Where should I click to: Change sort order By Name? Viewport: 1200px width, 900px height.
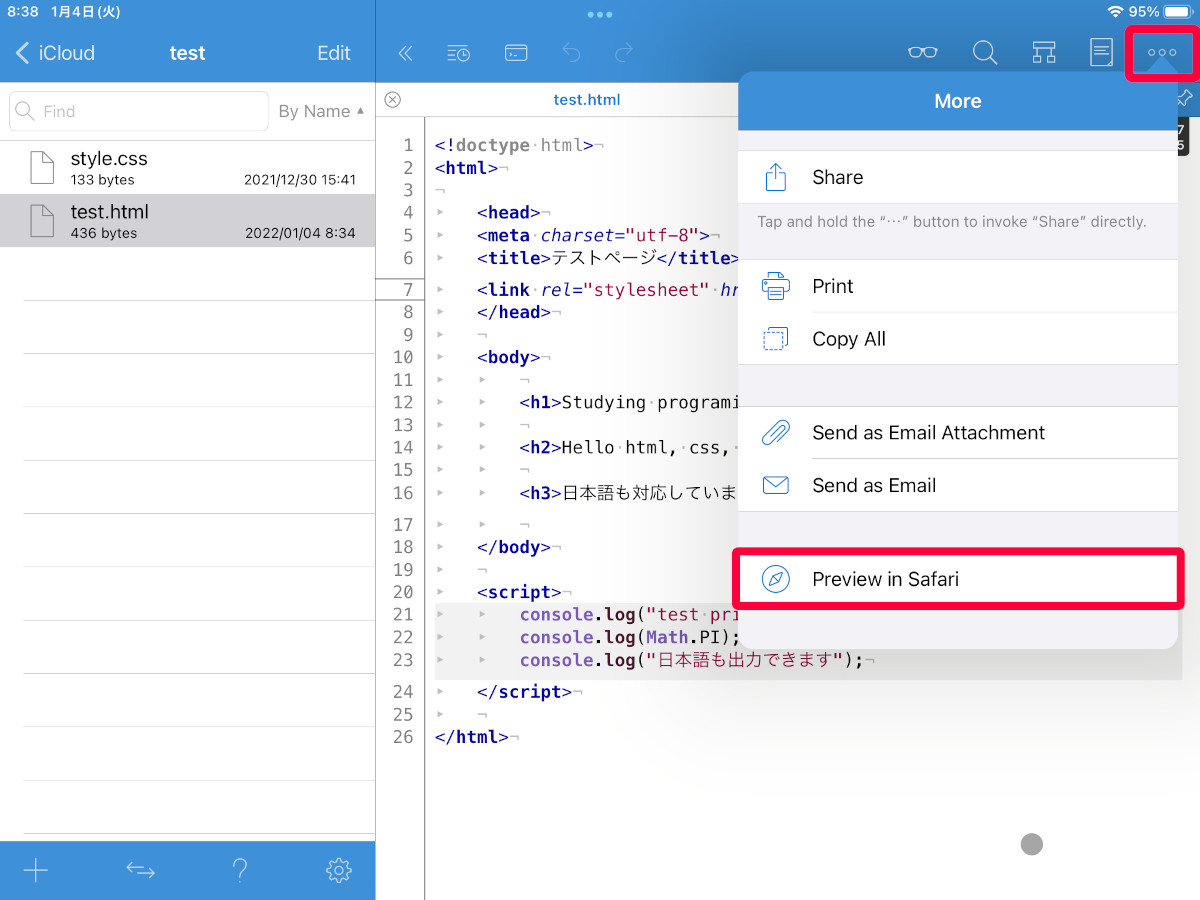321,111
